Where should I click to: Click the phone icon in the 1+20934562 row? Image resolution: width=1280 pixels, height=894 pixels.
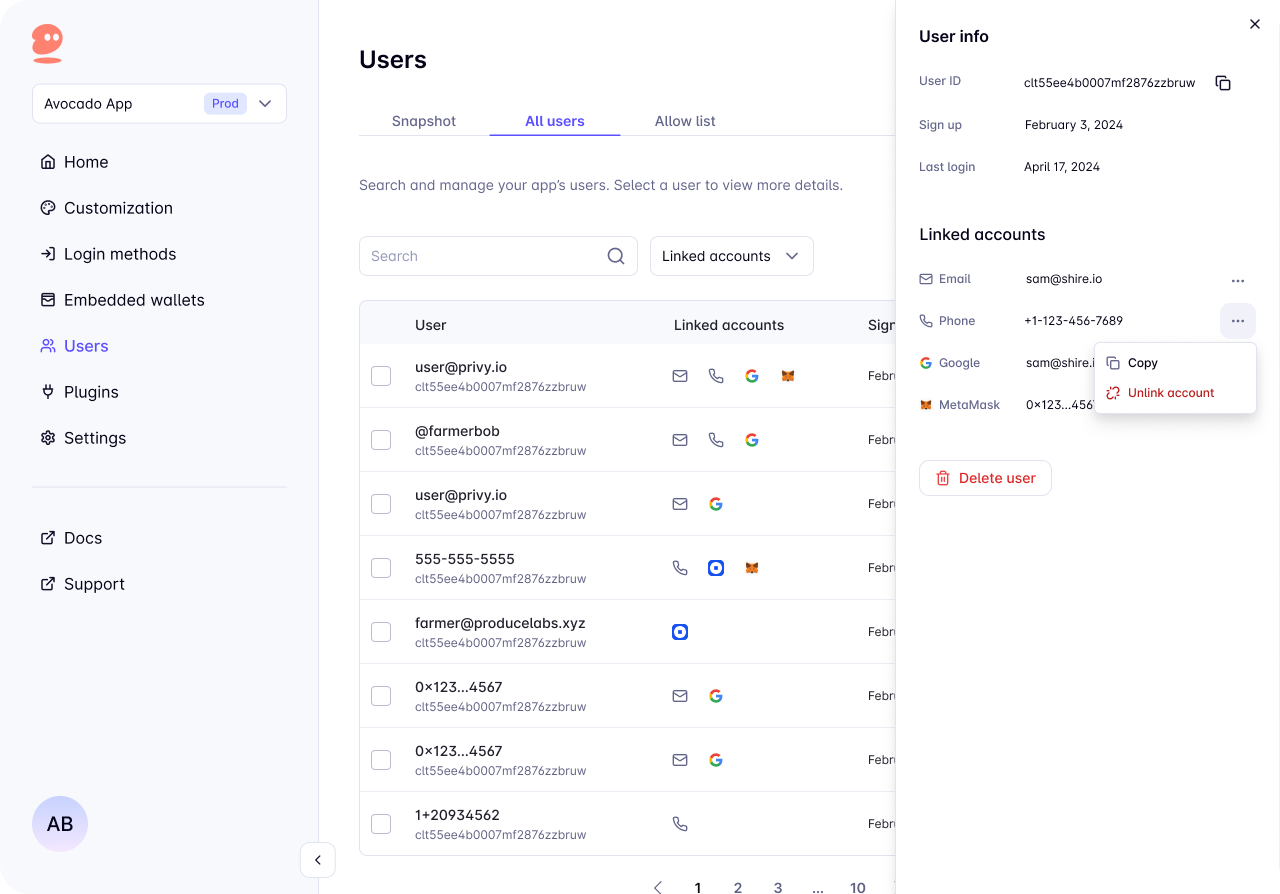point(680,823)
